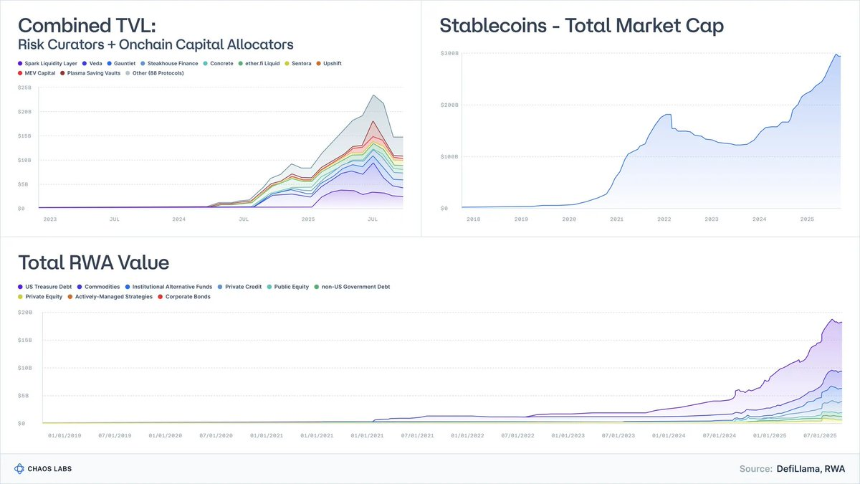Select the Concrete legend item
The width and height of the screenshot is (860, 484).
(218, 63)
